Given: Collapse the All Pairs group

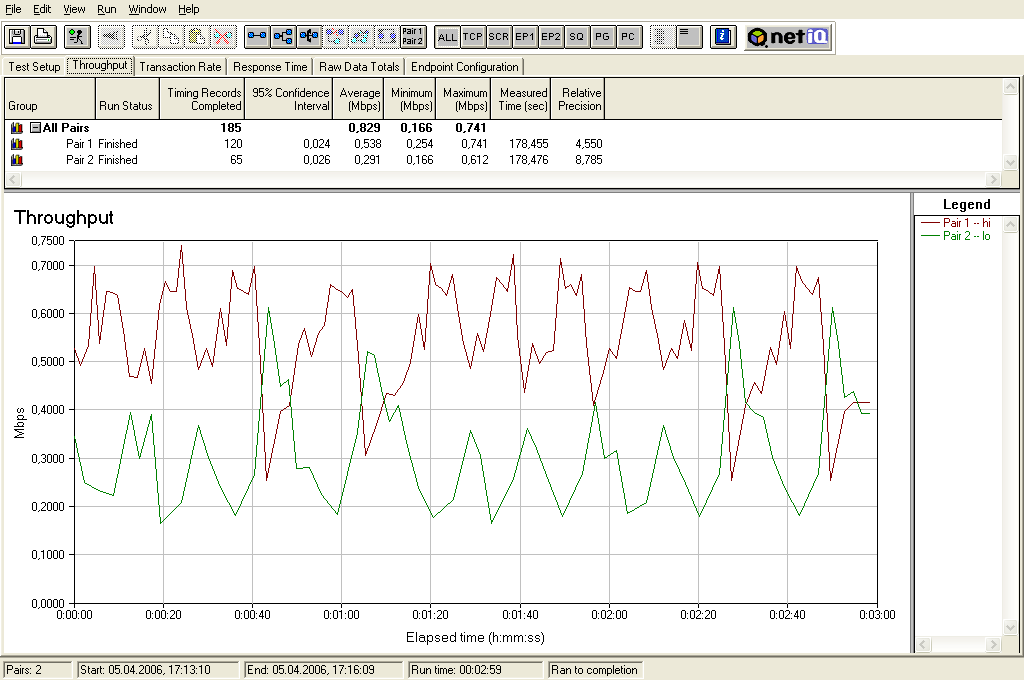Looking at the screenshot, I should click(x=35, y=128).
